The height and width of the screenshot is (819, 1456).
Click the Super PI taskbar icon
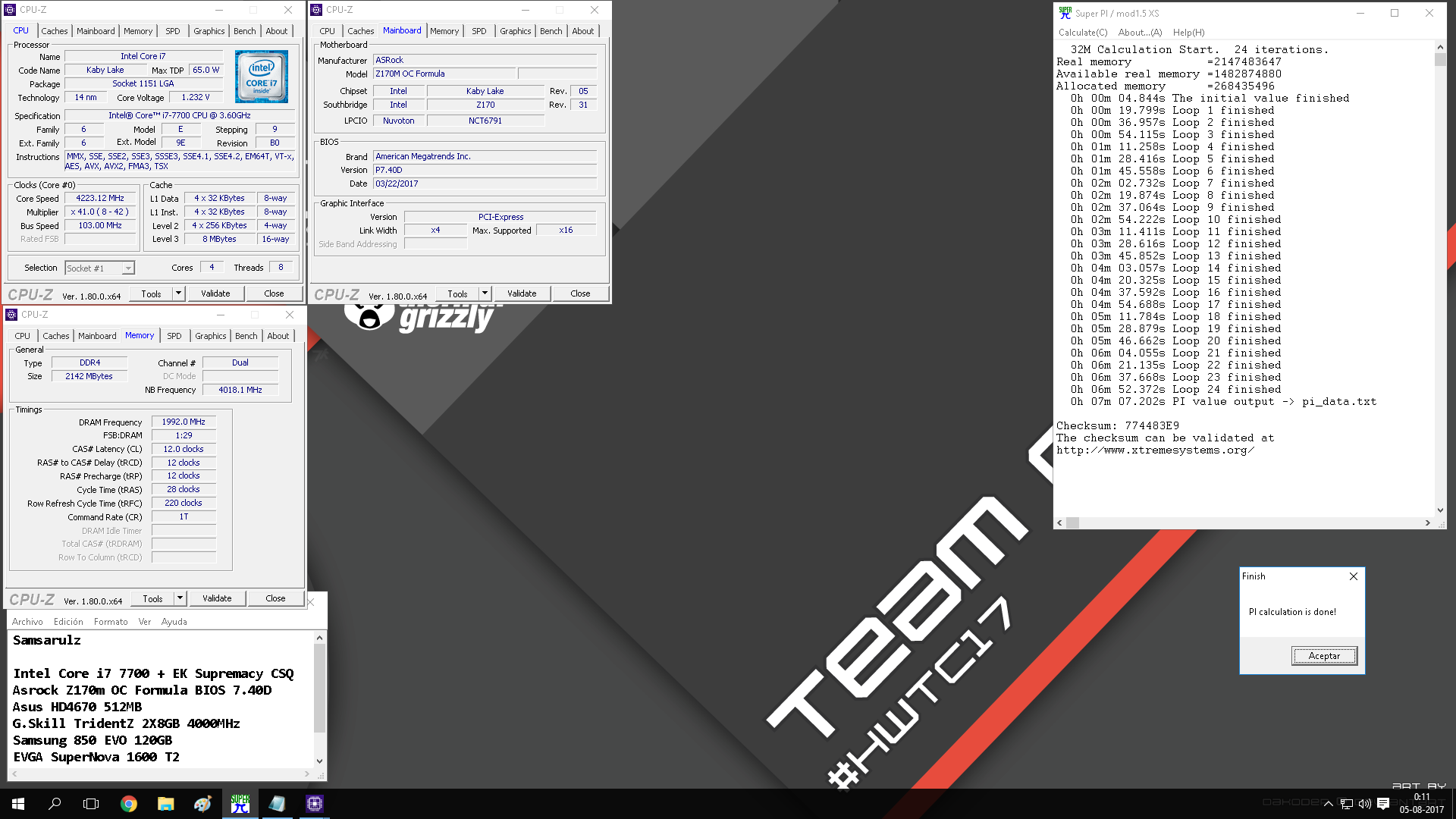click(x=240, y=804)
